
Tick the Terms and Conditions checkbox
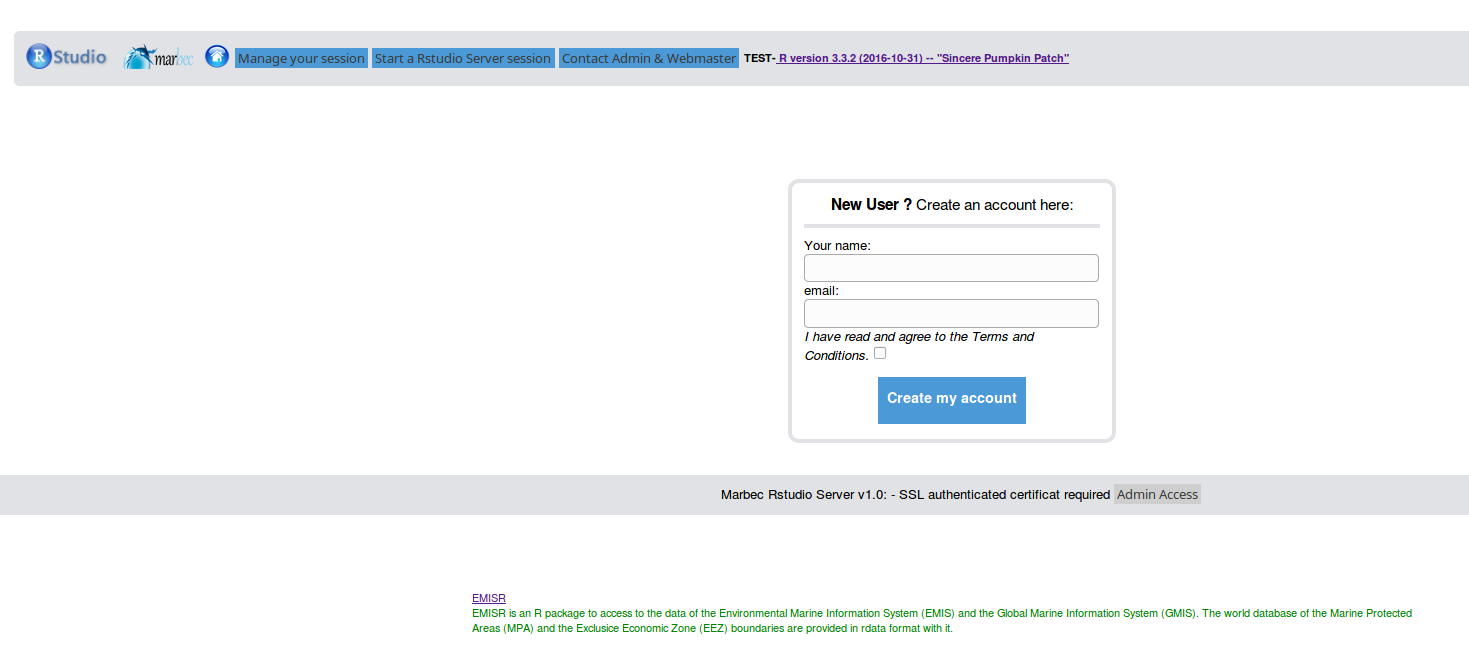tap(880, 353)
